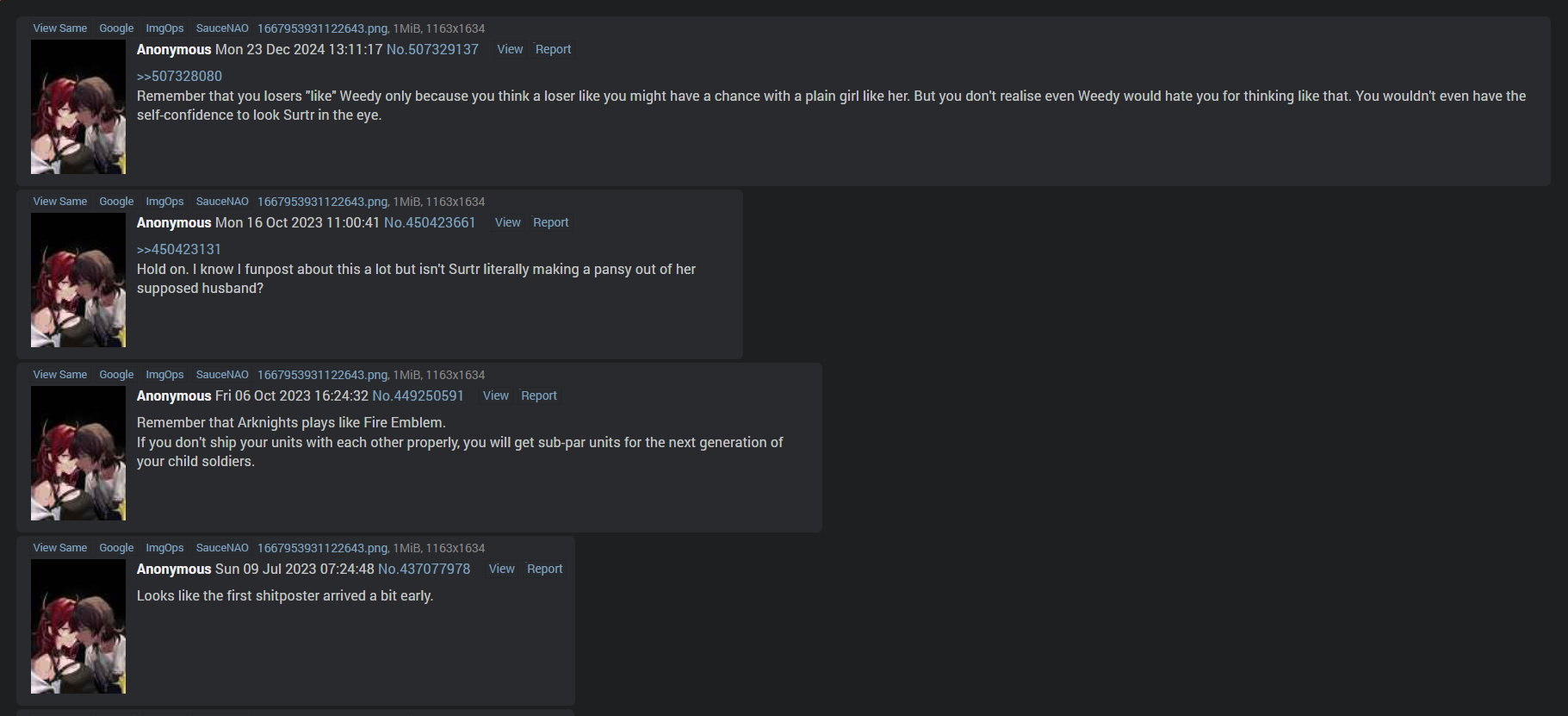This screenshot has height=716, width=1568.
Task: Follow quote link >>507328080
Action: tap(179, 76)
